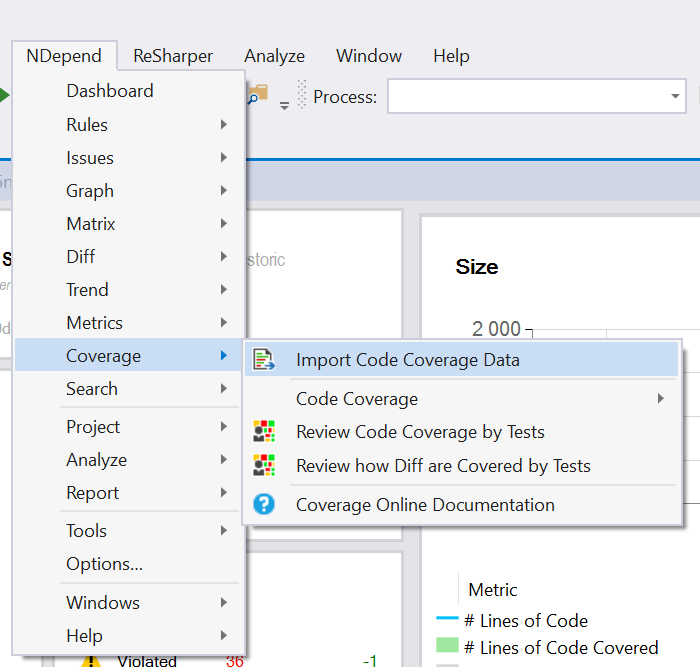
Task: Click the Coverage Online Documentation help icon
Action: coord(264,504)
